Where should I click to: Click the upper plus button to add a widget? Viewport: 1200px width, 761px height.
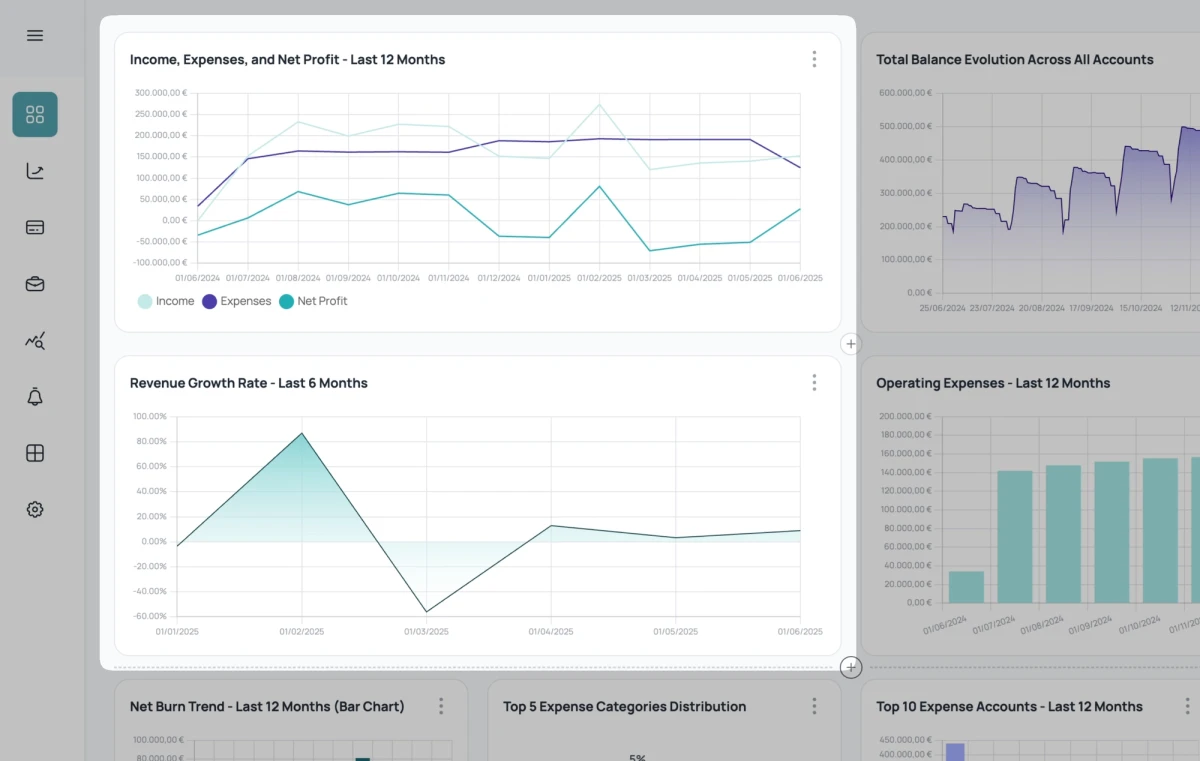(850, 343)
